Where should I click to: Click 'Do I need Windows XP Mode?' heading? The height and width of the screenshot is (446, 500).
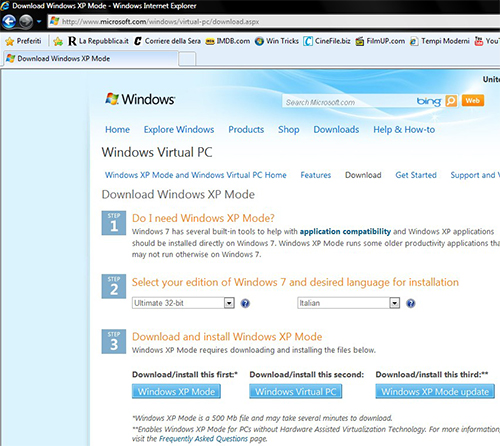pos(203,218)
